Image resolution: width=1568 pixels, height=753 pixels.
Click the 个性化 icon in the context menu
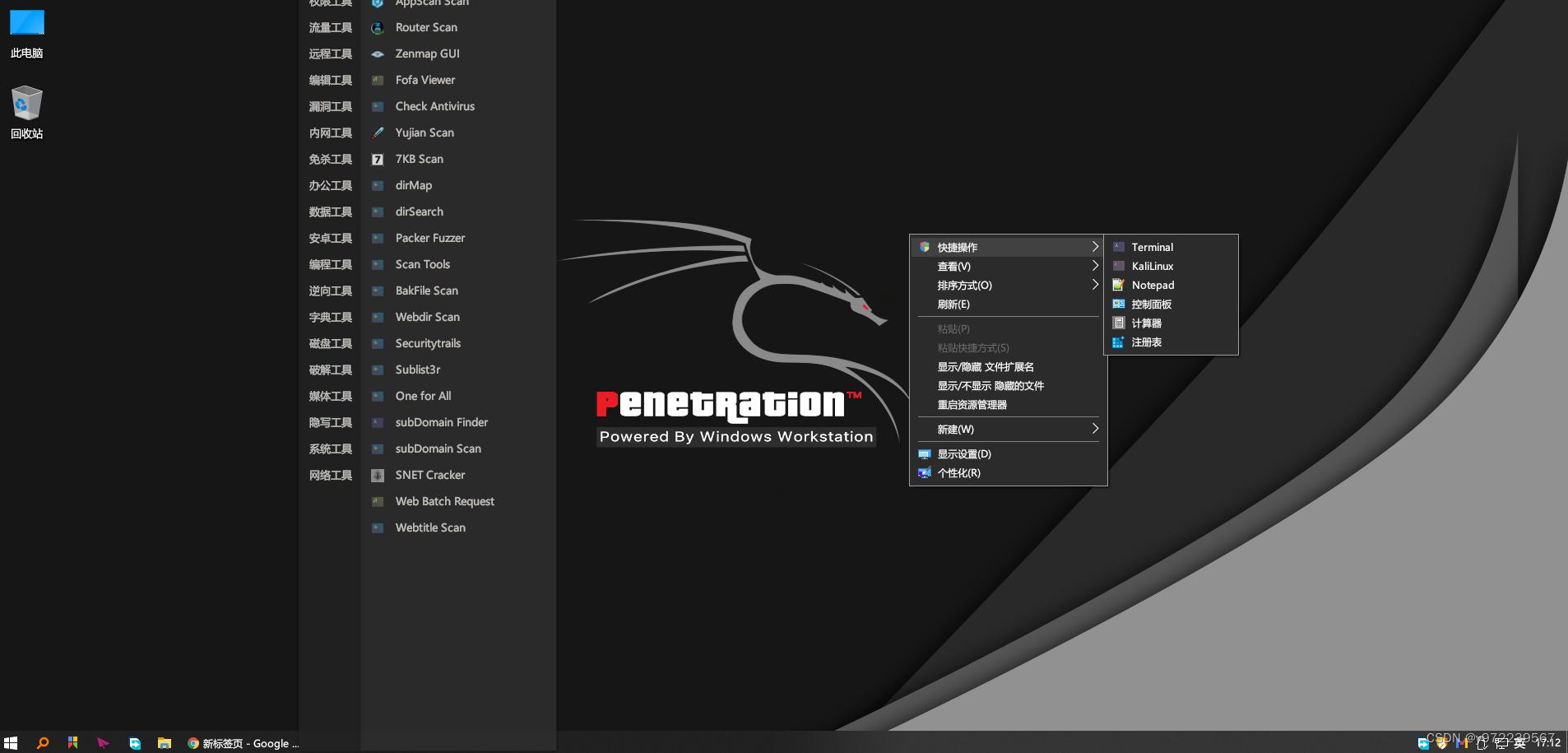(x=925, y=473)
